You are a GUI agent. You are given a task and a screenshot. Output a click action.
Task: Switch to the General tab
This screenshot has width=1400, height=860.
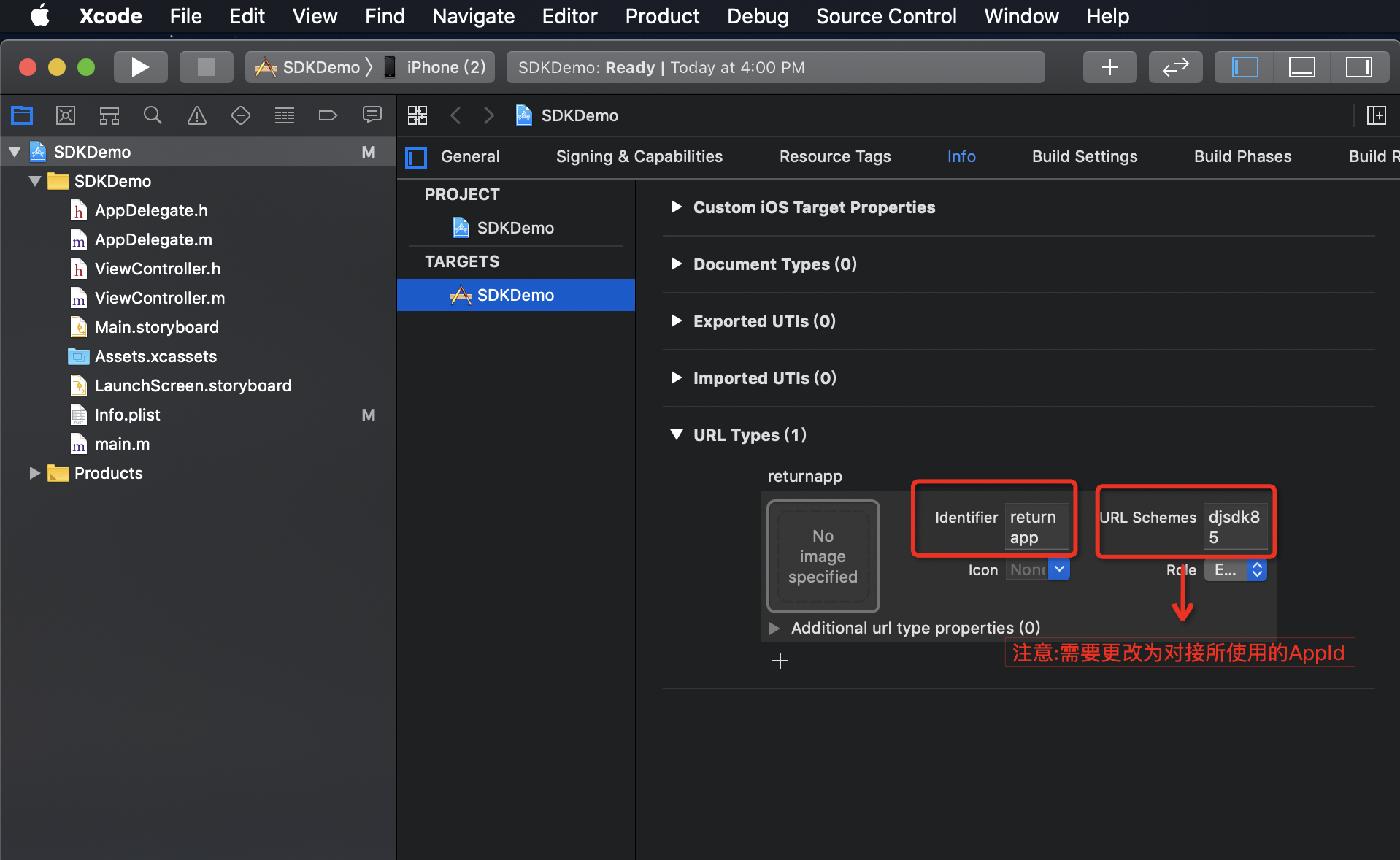(470, 157)
